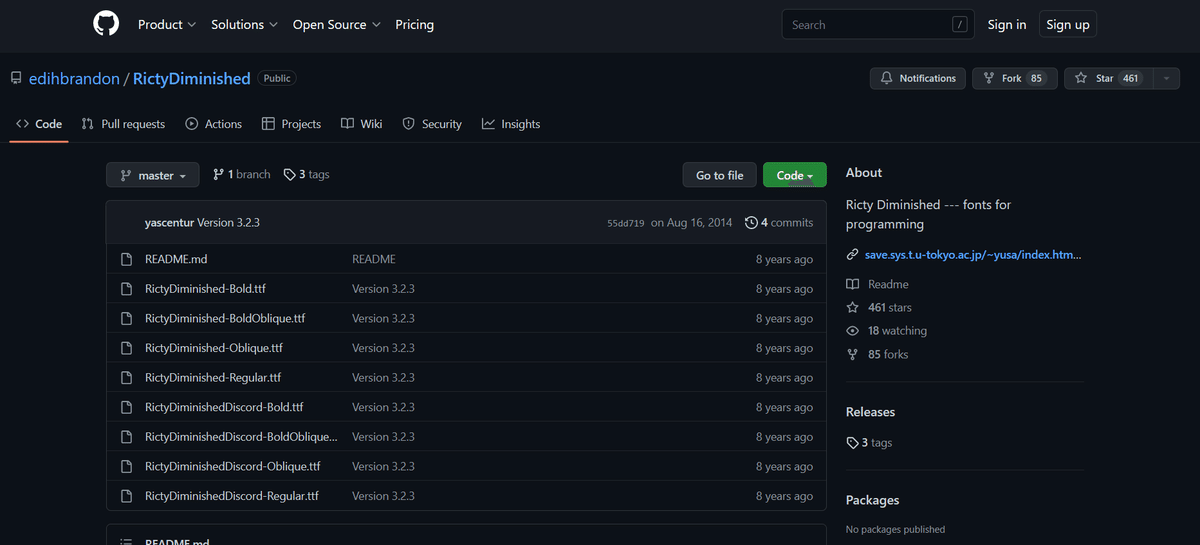Open RictyDiminished-BoldOblique.ttf file
The width and height of the screenshot is (1200, 545).
click(x=225, y=318)
